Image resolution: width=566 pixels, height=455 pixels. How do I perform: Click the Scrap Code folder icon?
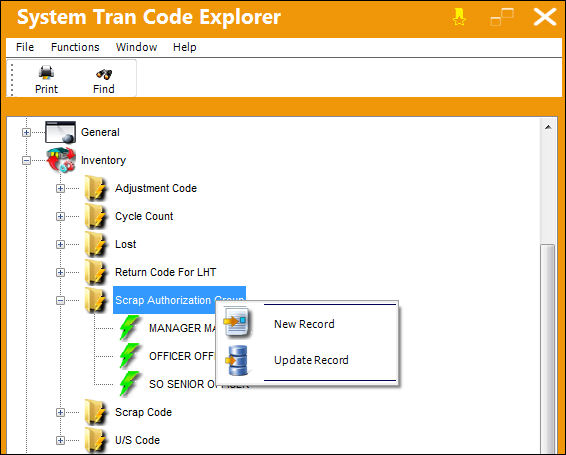click(95, 412)
